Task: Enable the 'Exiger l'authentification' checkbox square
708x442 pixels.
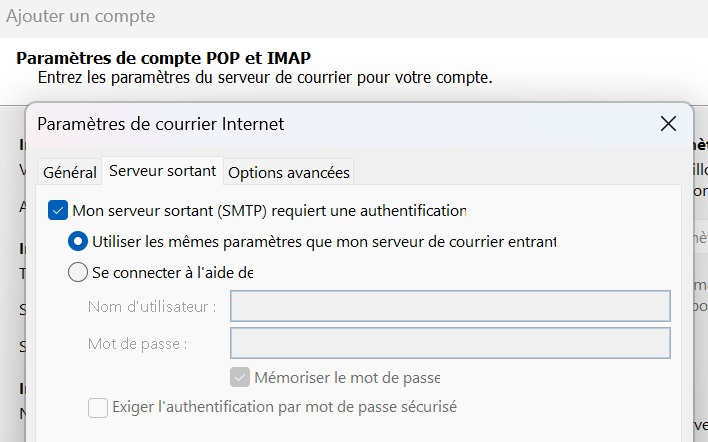Action: click(97, 407)
